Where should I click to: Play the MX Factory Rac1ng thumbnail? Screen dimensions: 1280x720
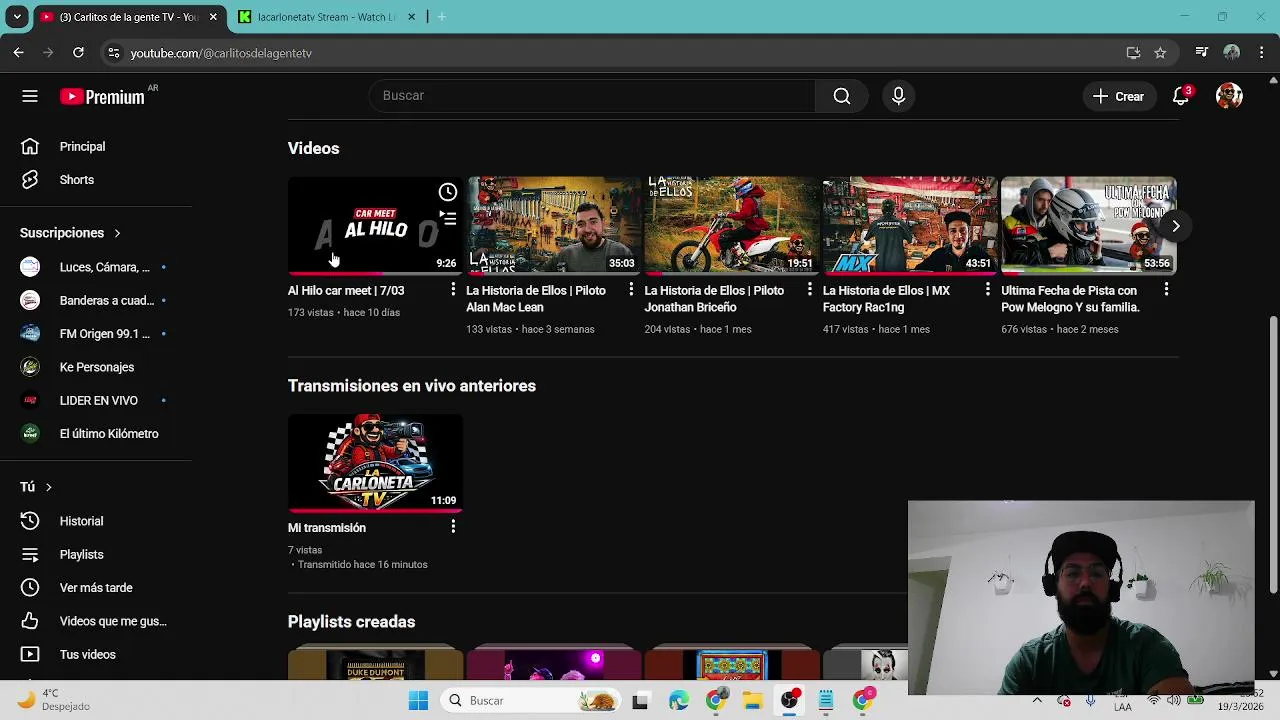[x=910, y=226]
